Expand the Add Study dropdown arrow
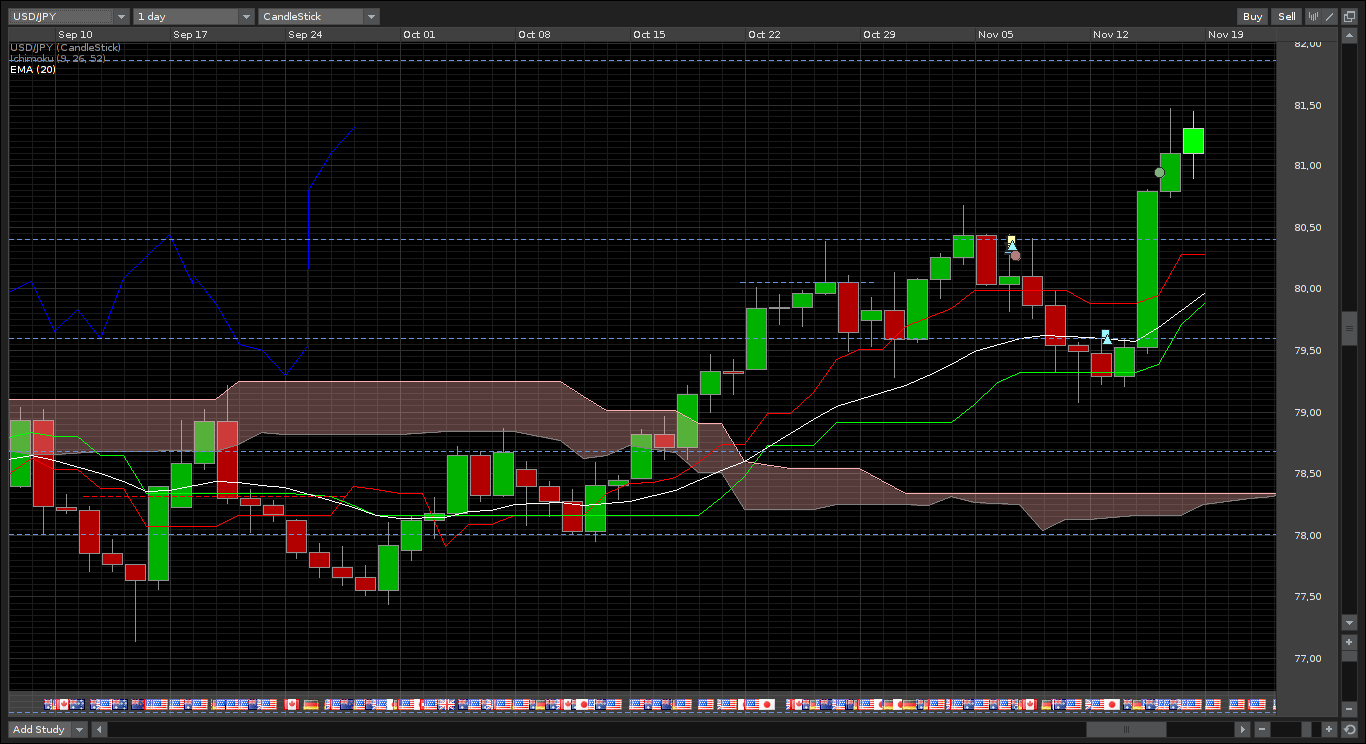The width and height of the screenshot is (1366, 744). click(x=80, y=729)
